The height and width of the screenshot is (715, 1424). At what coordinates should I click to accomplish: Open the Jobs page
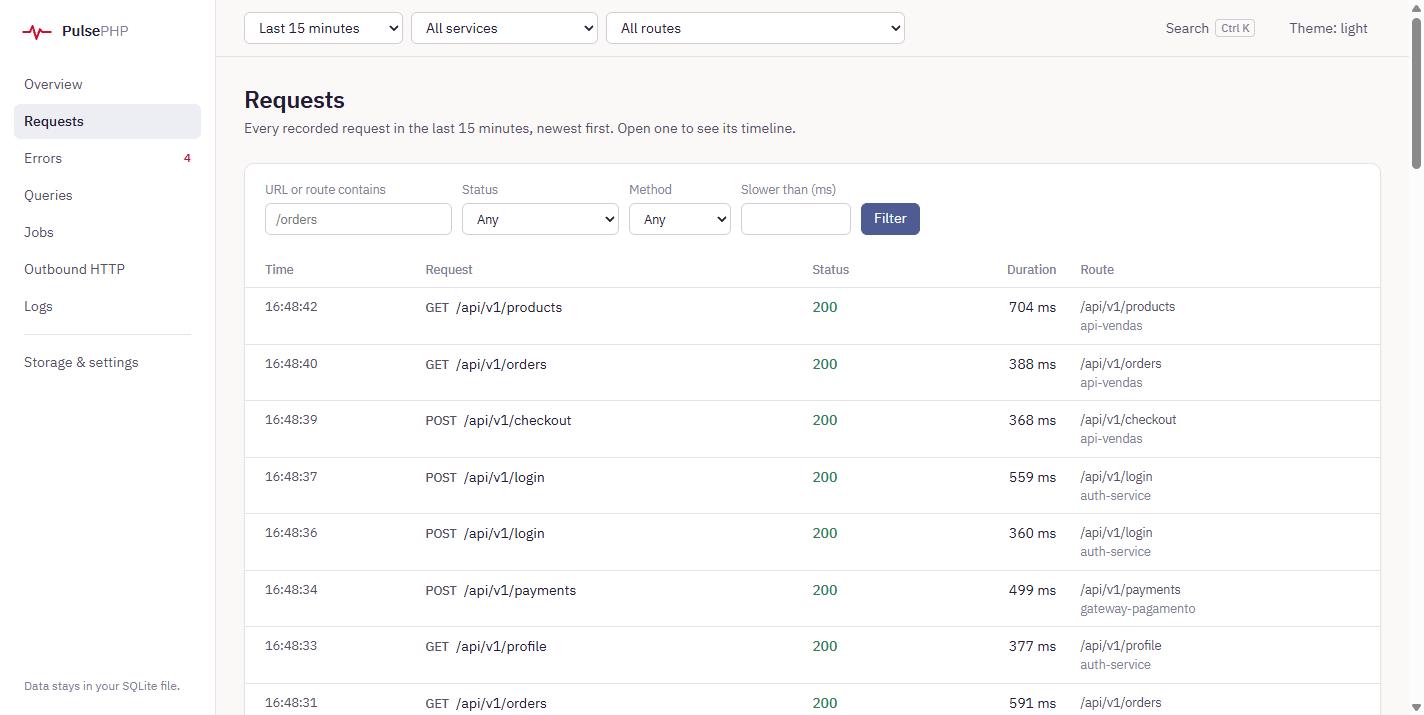point(107,232)
